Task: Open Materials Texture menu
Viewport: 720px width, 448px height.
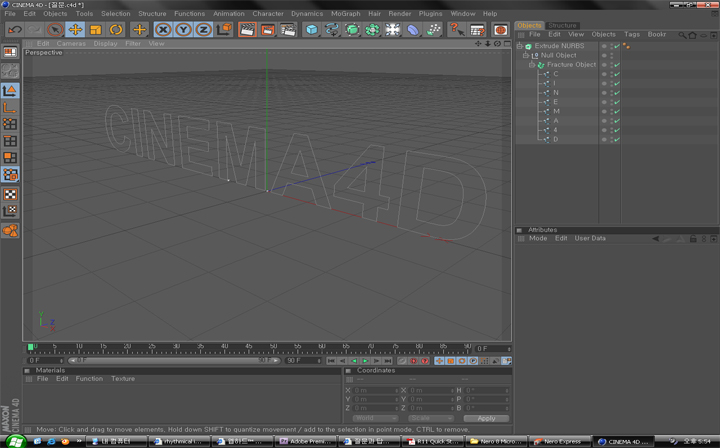Action: tap(123, 379)
